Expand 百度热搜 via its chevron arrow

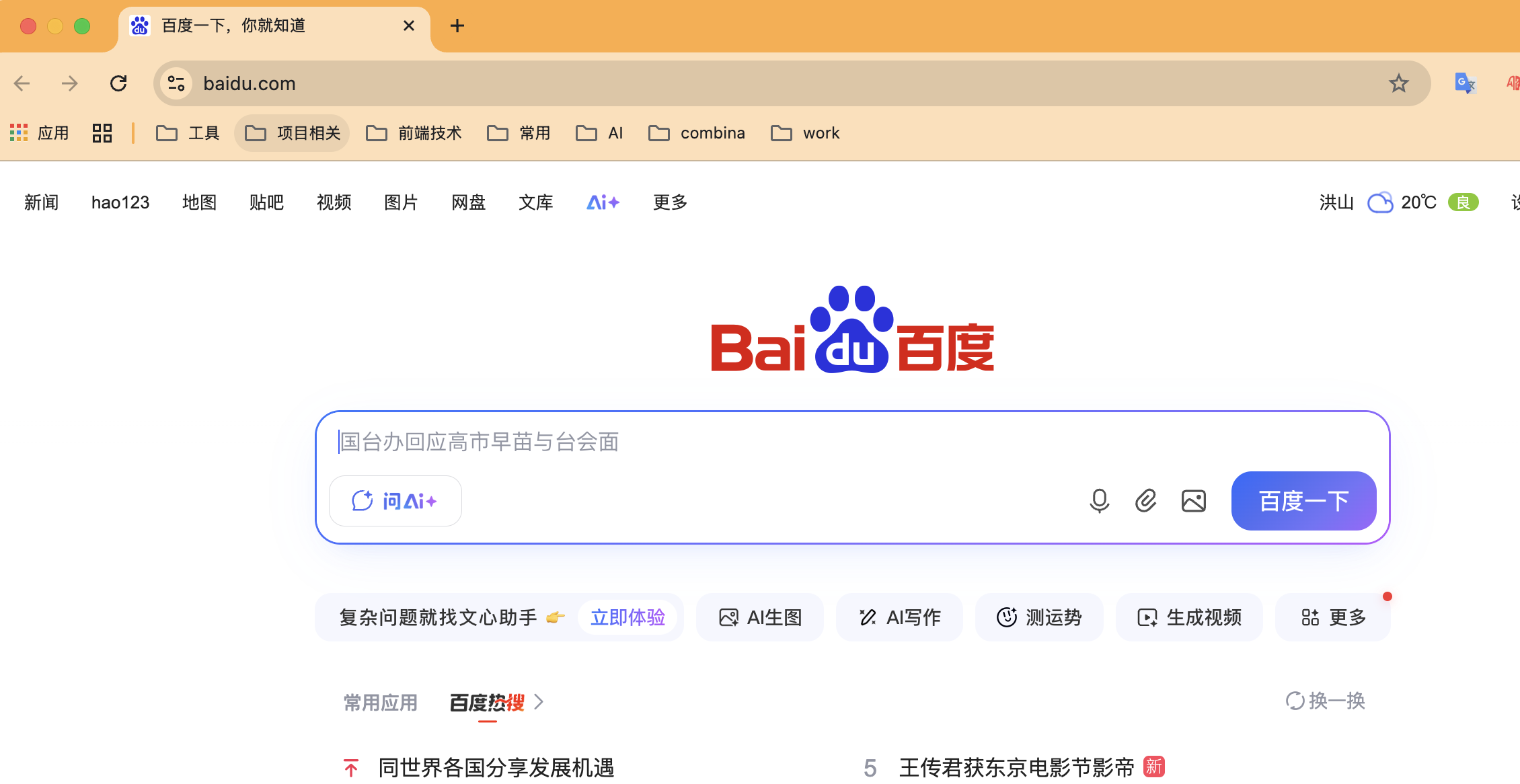[x=538, y=701]
